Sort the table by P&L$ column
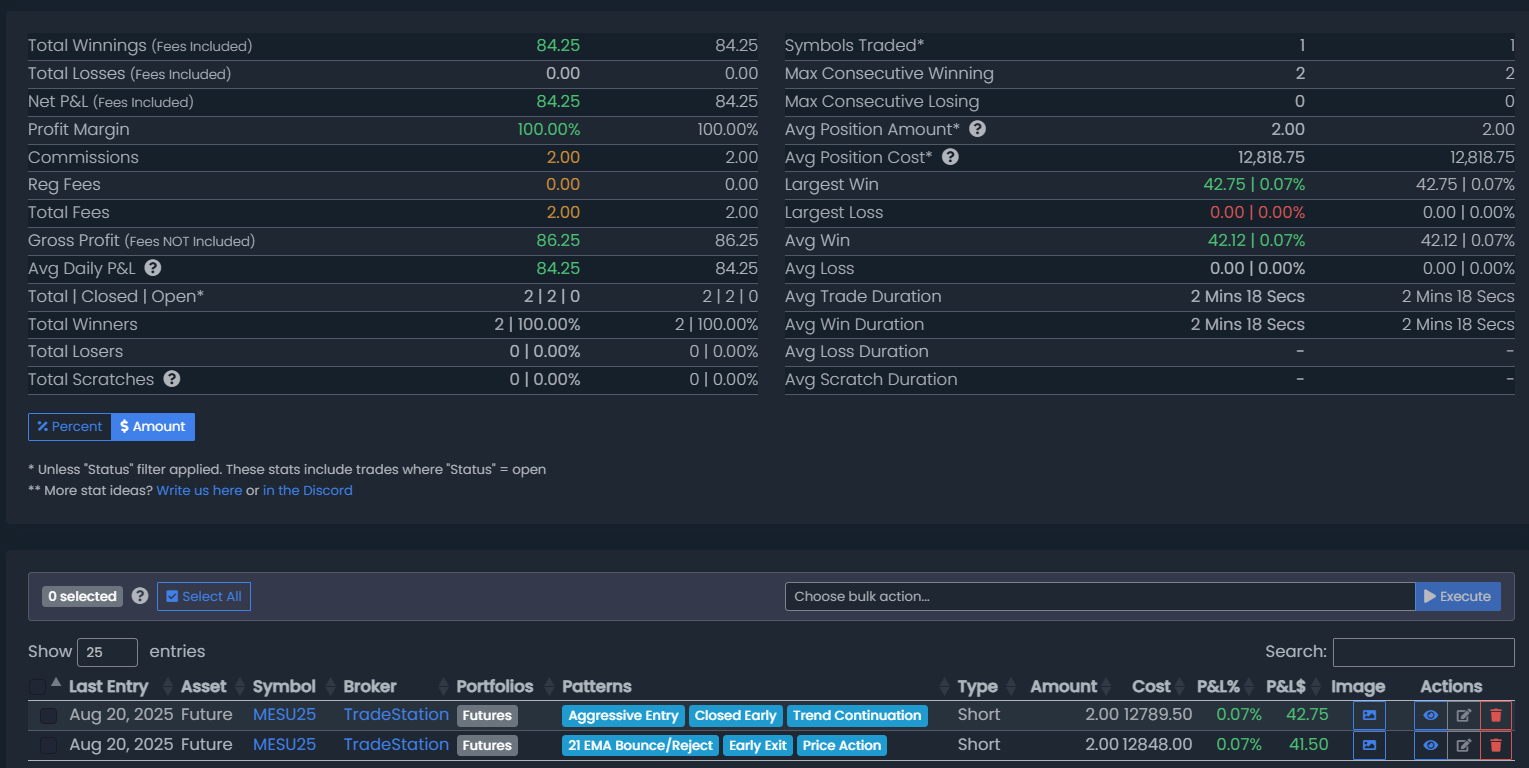Image resolution: width=1529 pixels, height=768 pixels. (x=1285, y=686)
